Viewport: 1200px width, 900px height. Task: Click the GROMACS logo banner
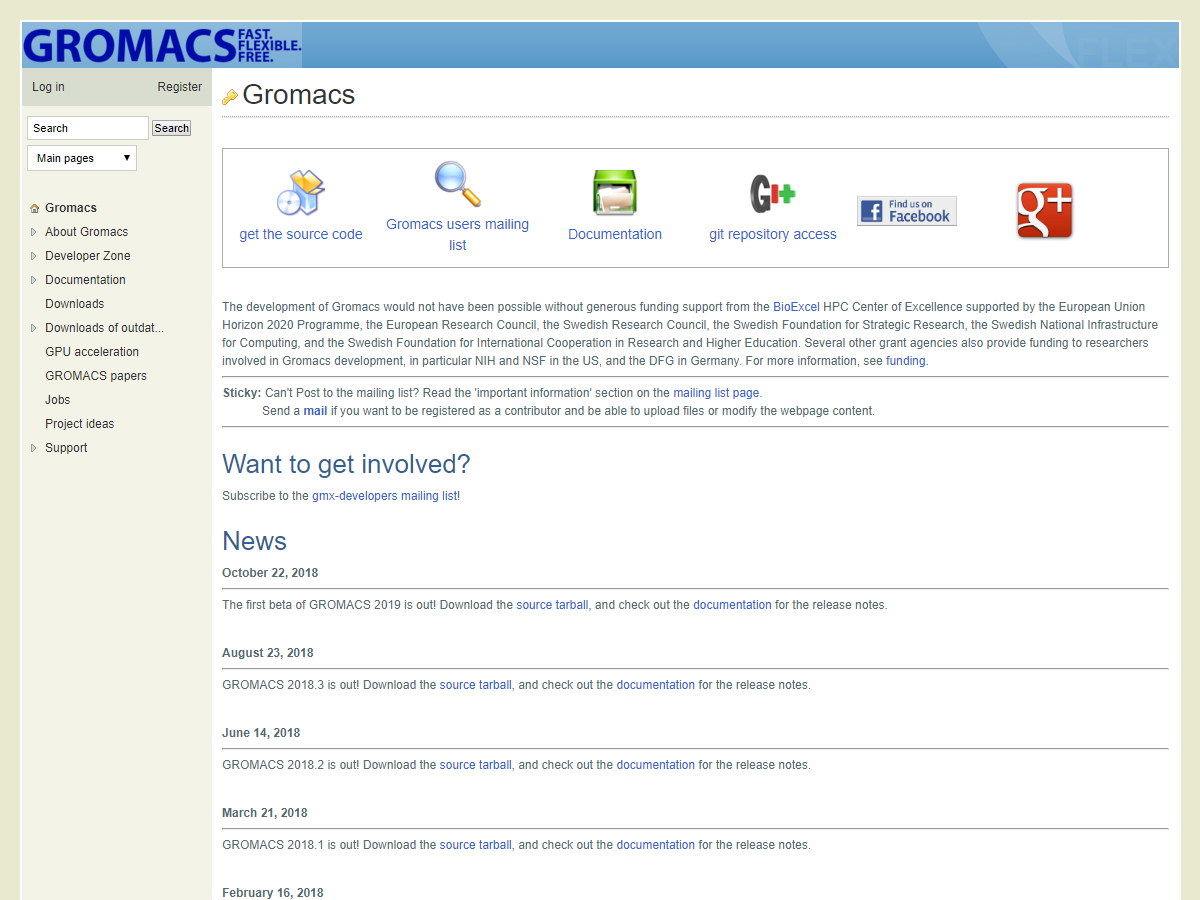pos(162,46)
